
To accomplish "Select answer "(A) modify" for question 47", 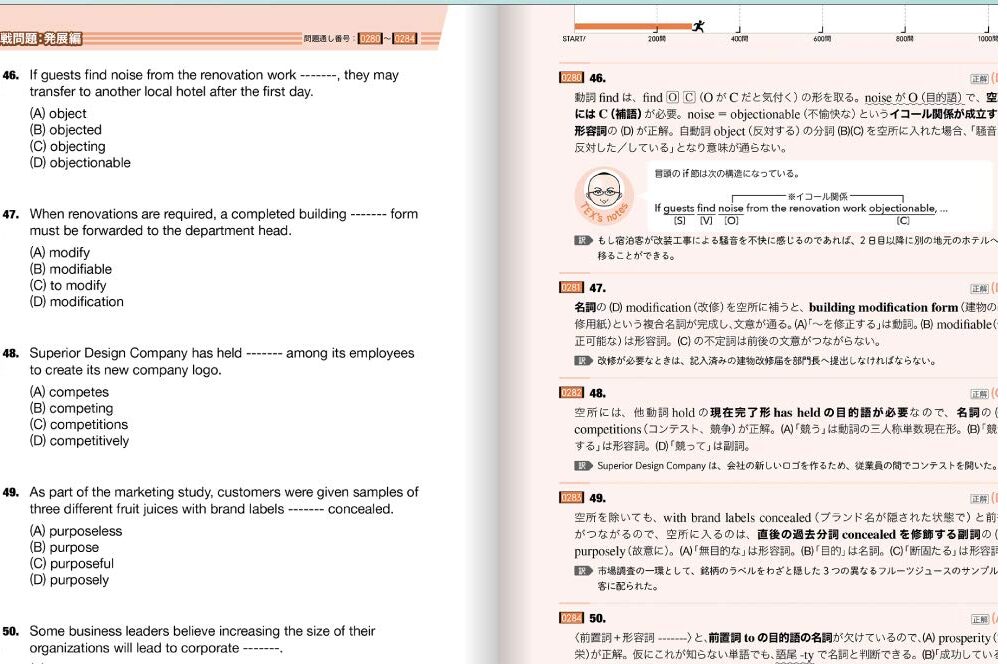I will 60,253.
